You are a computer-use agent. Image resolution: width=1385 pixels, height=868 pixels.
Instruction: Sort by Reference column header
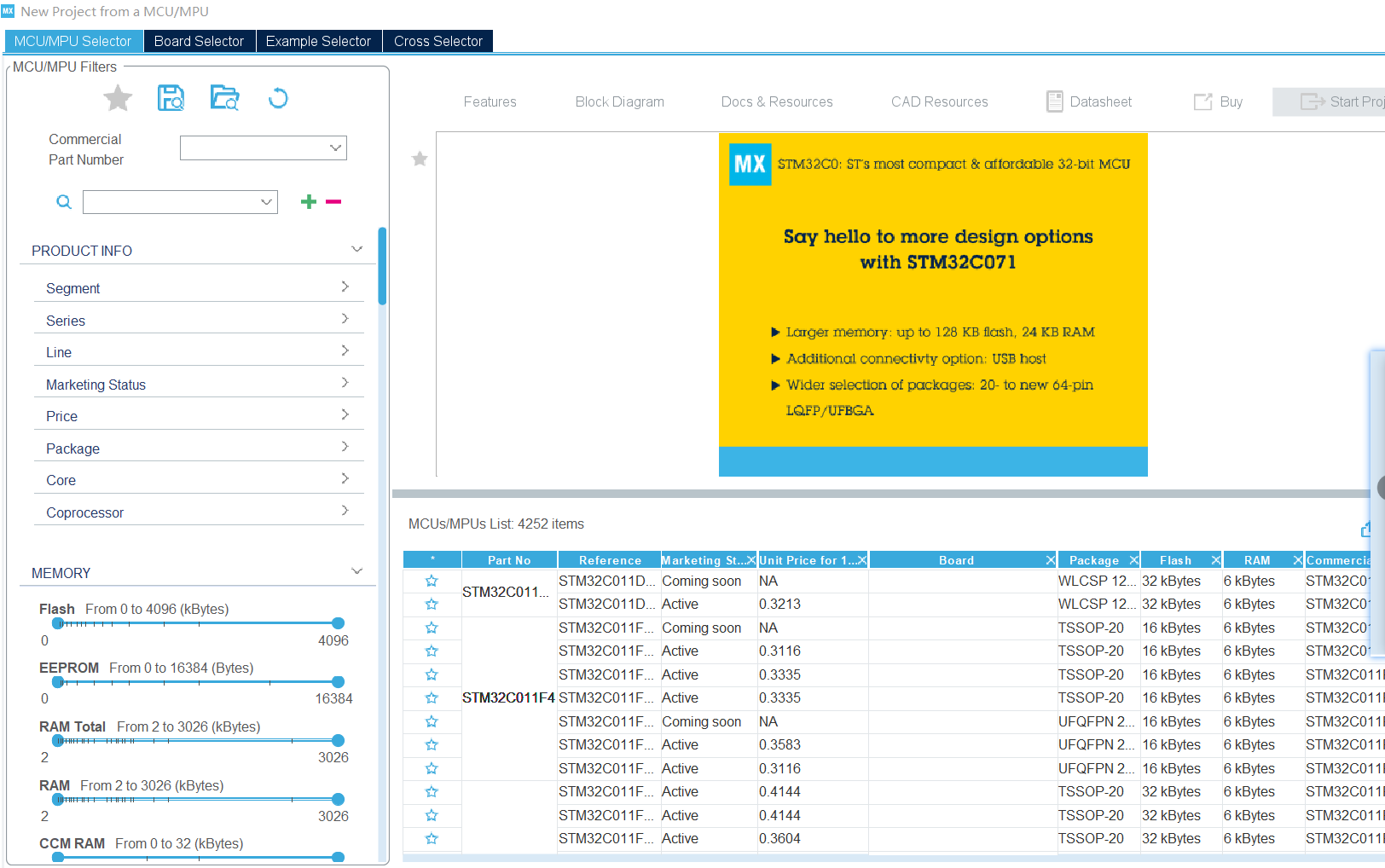pyautogui.click(x=610, y=560)
